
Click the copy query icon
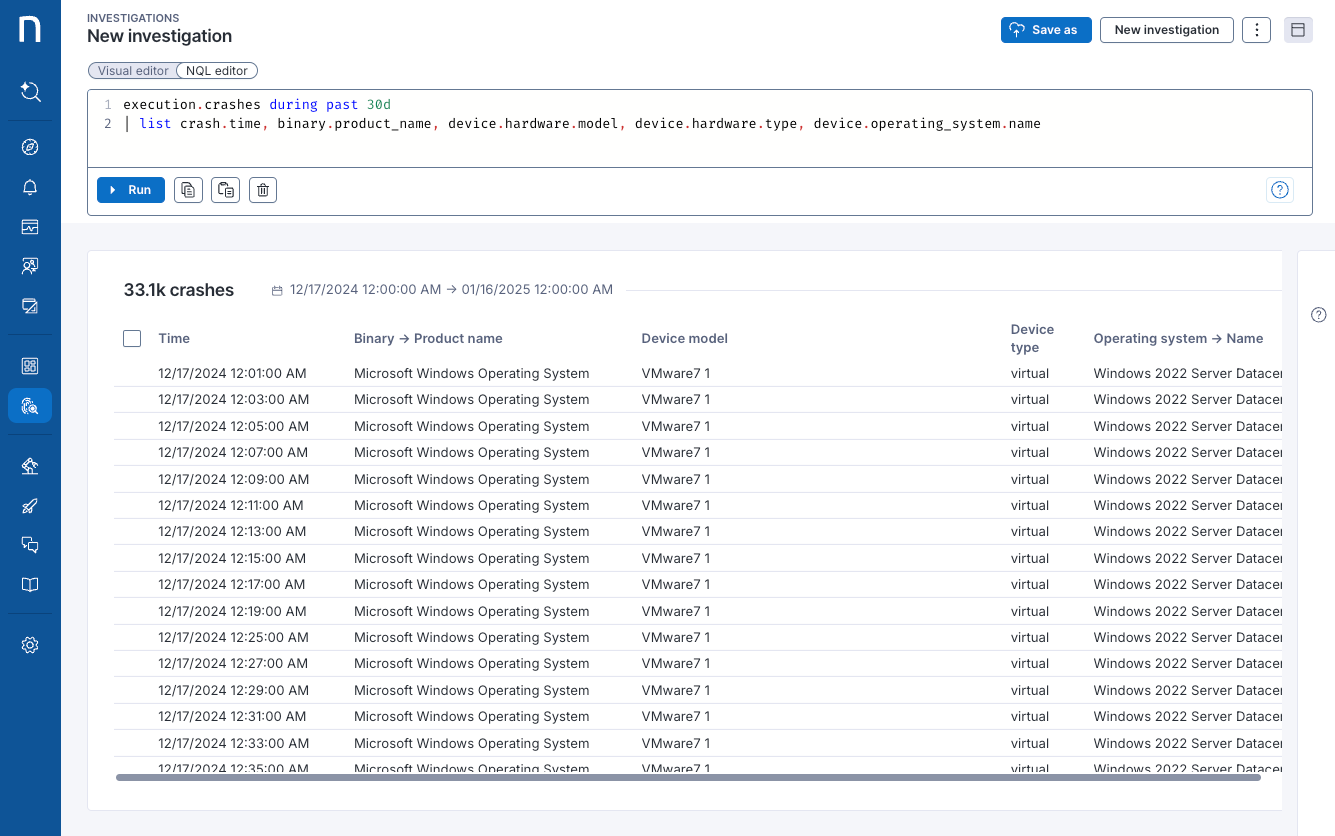(188, 190)
